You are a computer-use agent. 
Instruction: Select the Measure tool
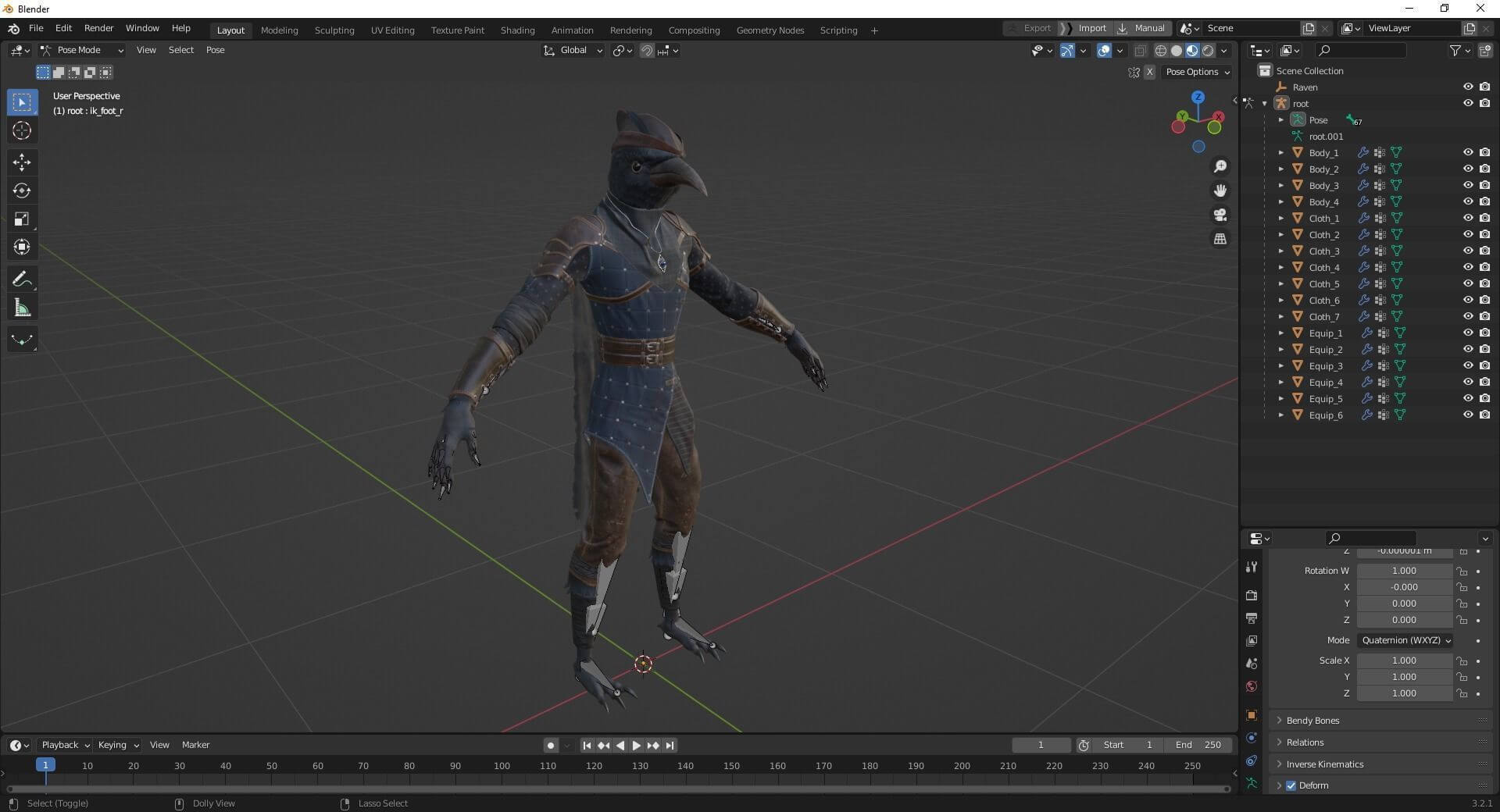tap(22, 308)
